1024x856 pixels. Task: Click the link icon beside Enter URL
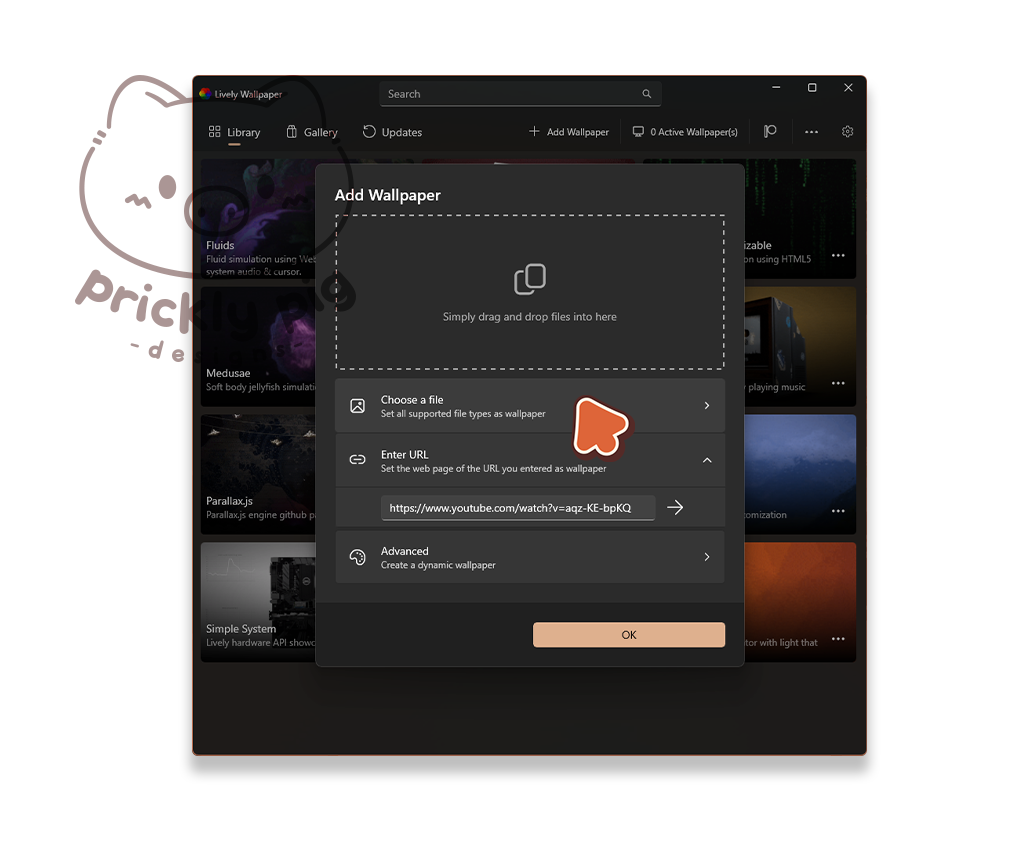point(357,460)
